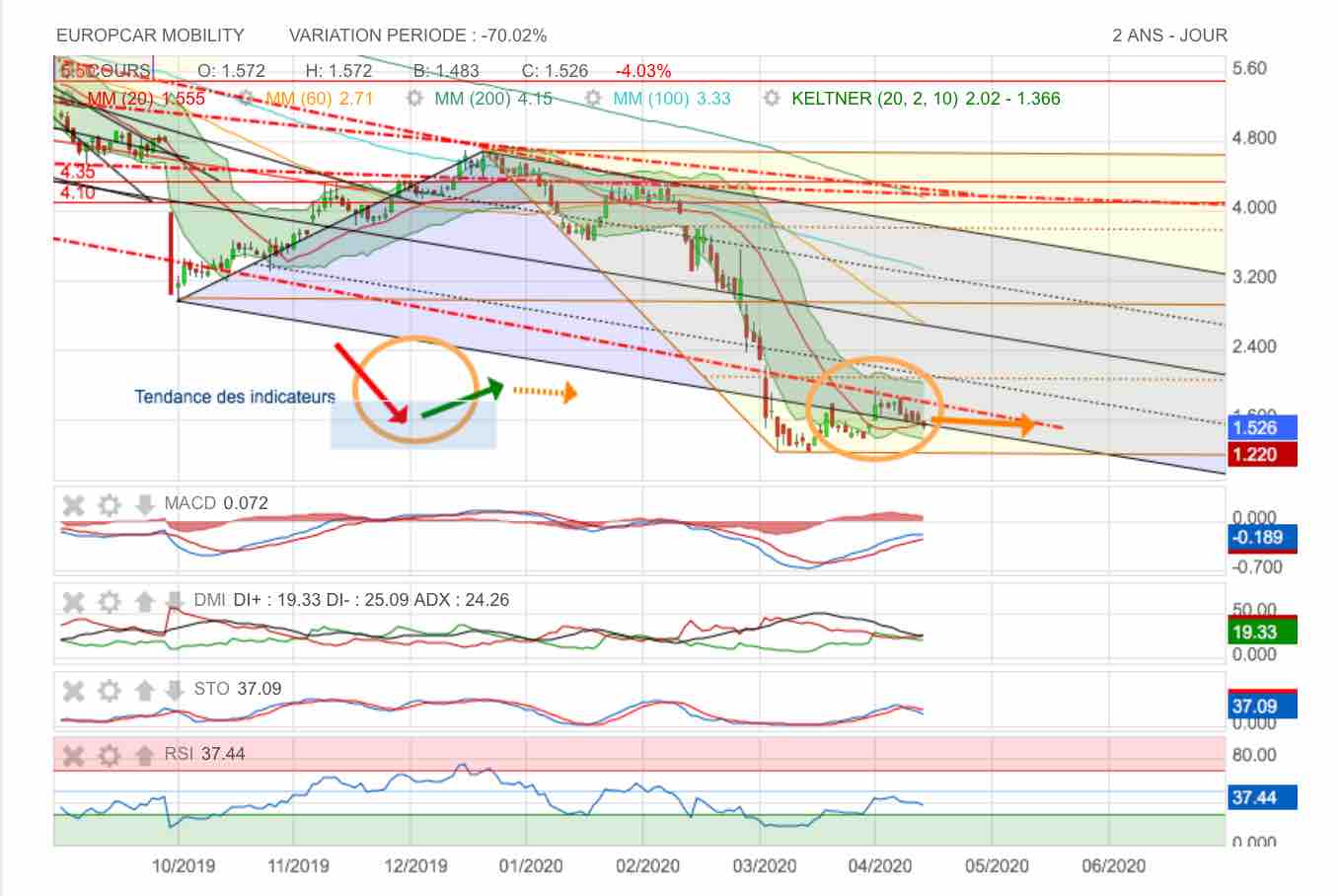Click the DMI DI+ DI- ADX readout
Screen dimensions: 1338x896
(x=351, y=600)
